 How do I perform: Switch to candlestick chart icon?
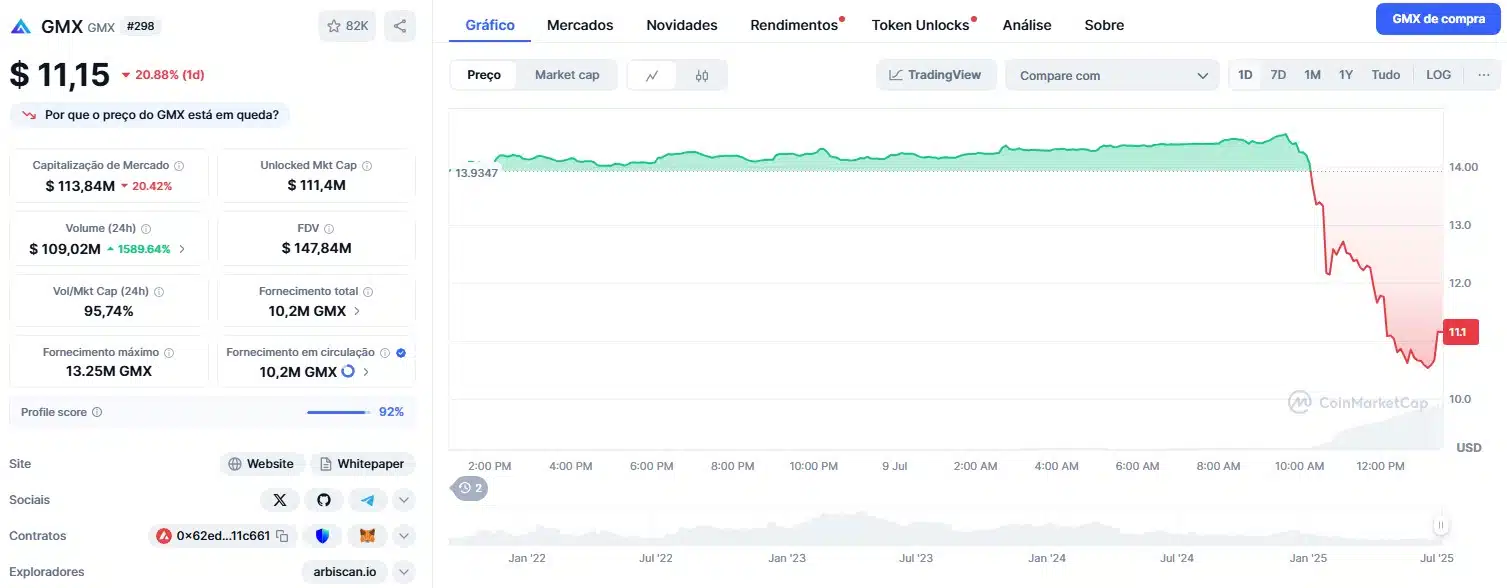click(702, 75)
